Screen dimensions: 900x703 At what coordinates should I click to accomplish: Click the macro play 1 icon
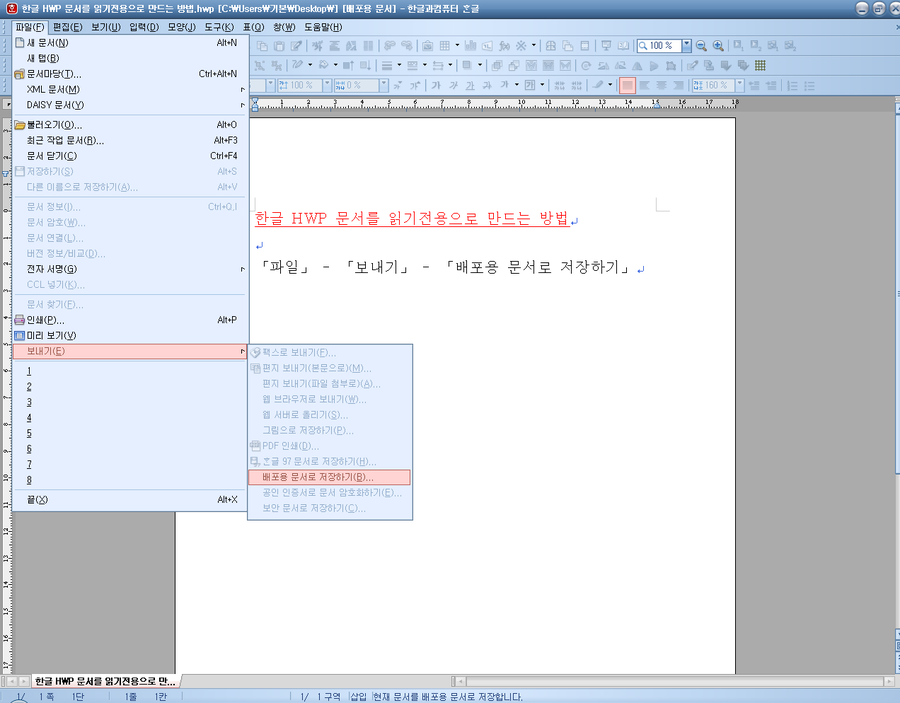[x=739, y=45]
